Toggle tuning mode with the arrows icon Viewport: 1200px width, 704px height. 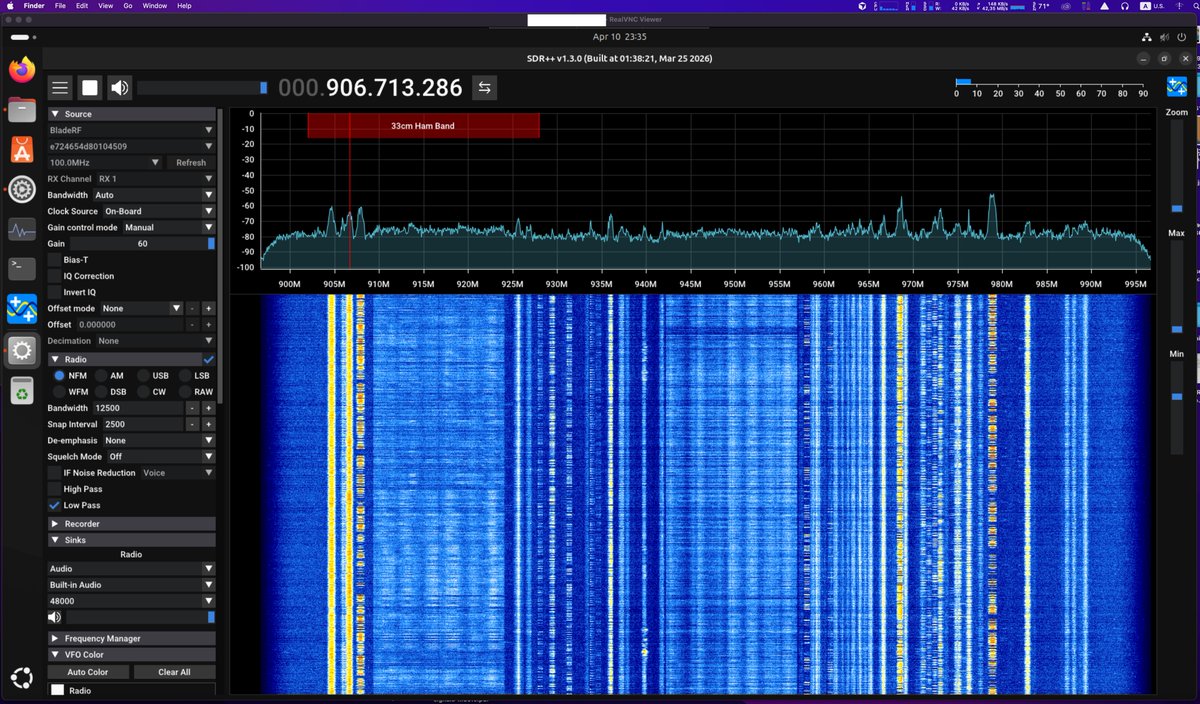484,88
